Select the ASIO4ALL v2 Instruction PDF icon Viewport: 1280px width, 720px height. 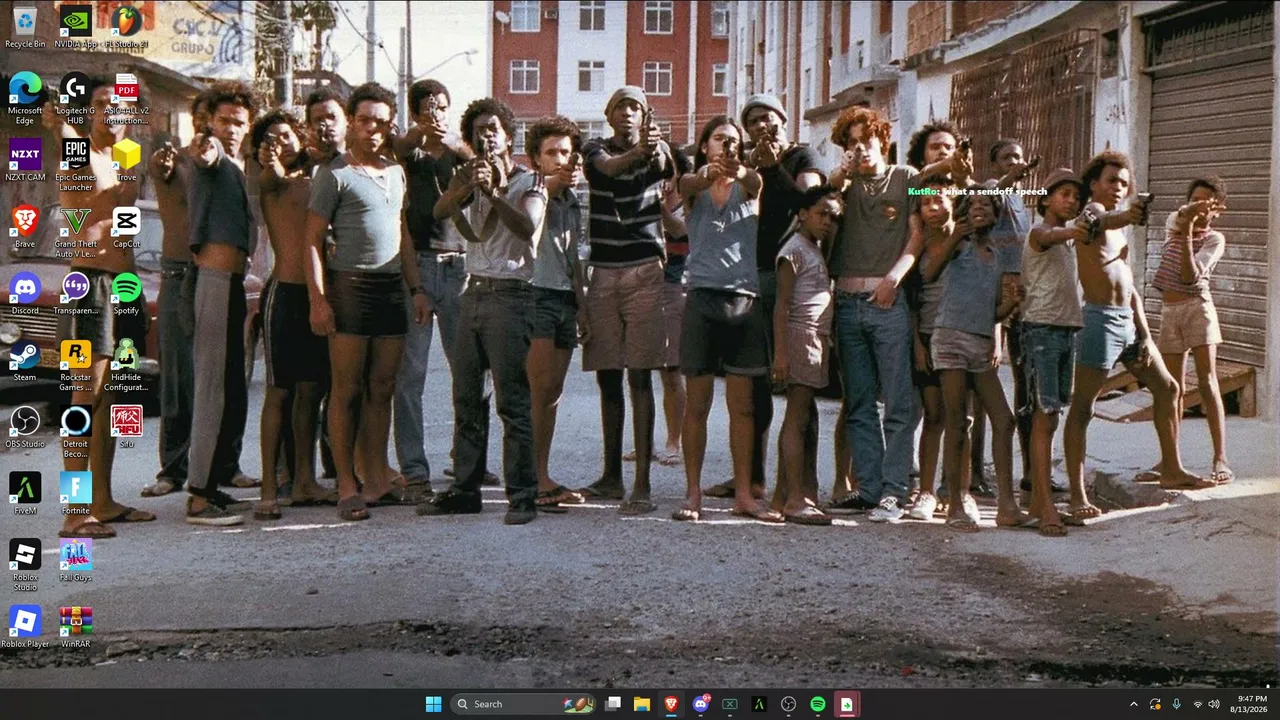(x=126, y=99)
